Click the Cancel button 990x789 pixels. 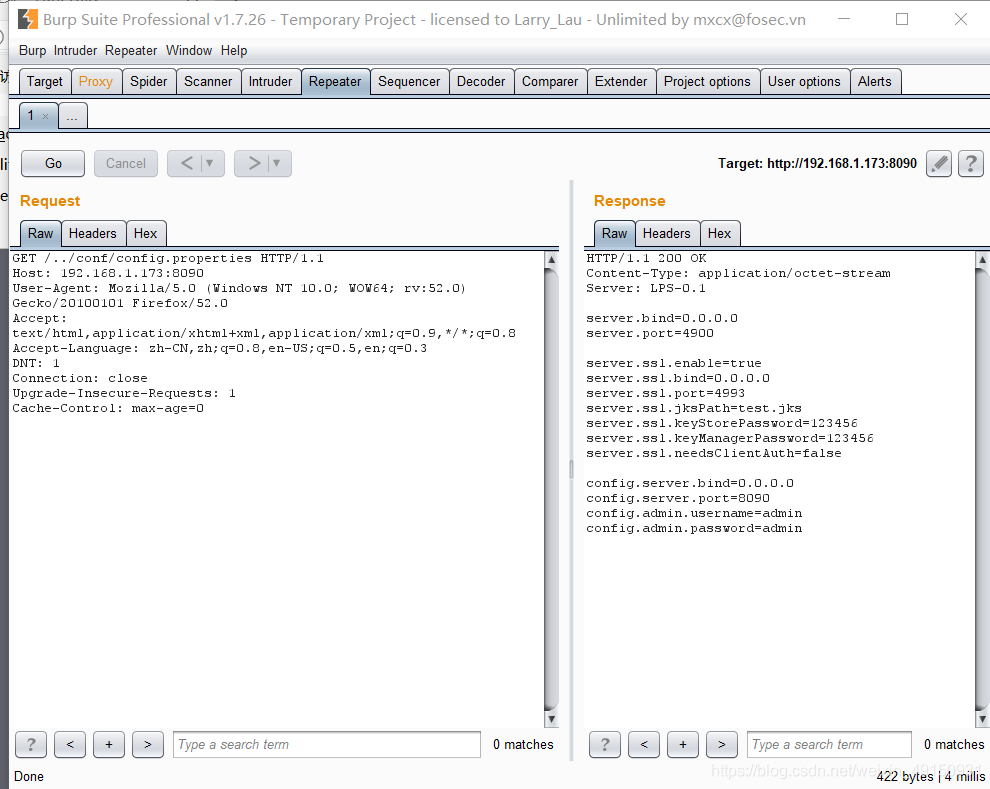coord(126,163)
